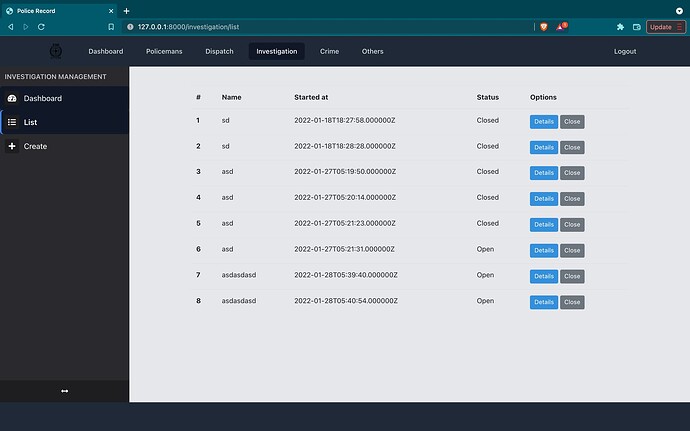Click the bookmark icon by address bar
This screenshot has height=431, width=690.
tap(111, 27)
